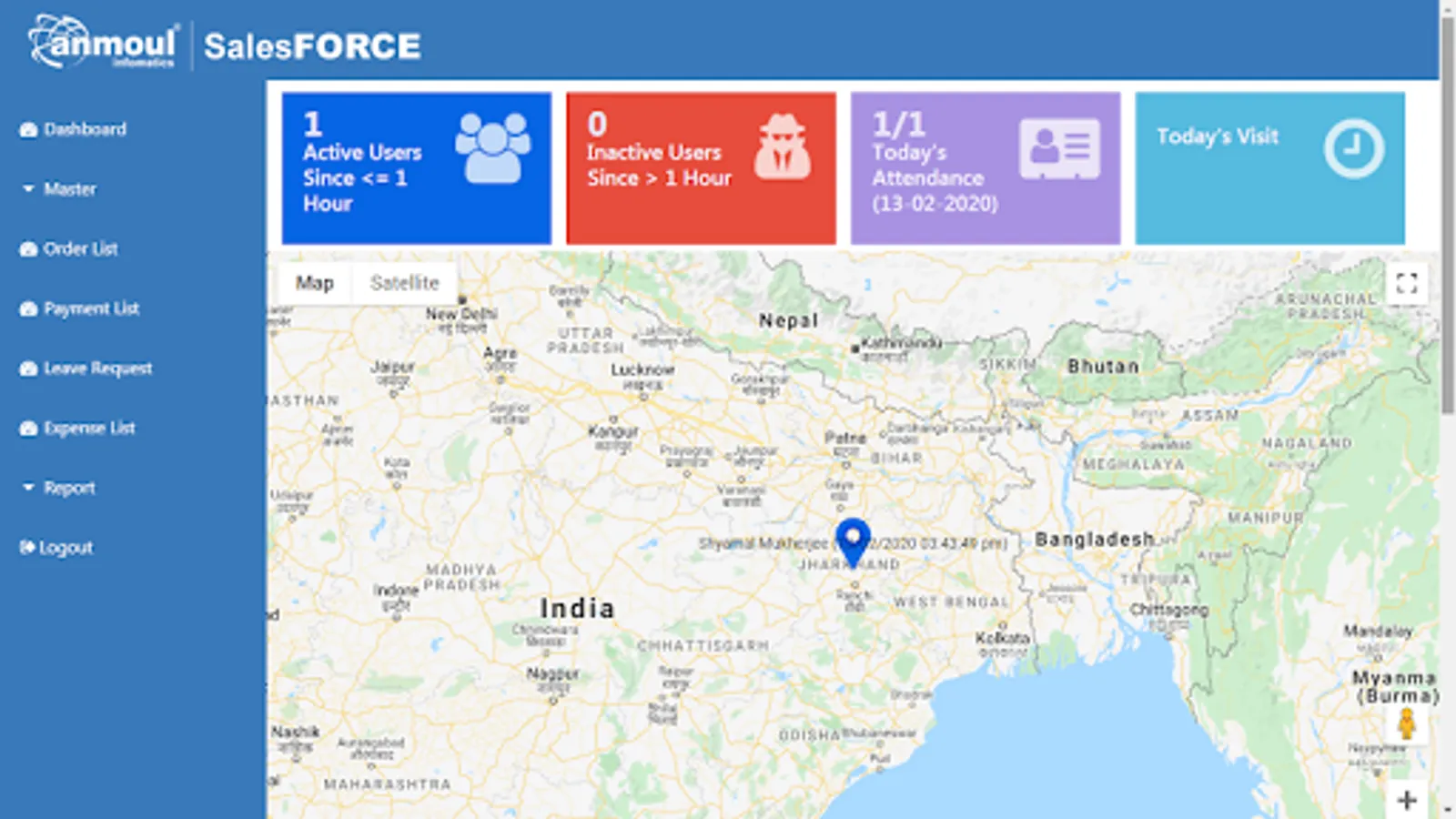Click the Jaipur city label
The height and width of the screenshot is (819, 1456).
pos(392,367)
